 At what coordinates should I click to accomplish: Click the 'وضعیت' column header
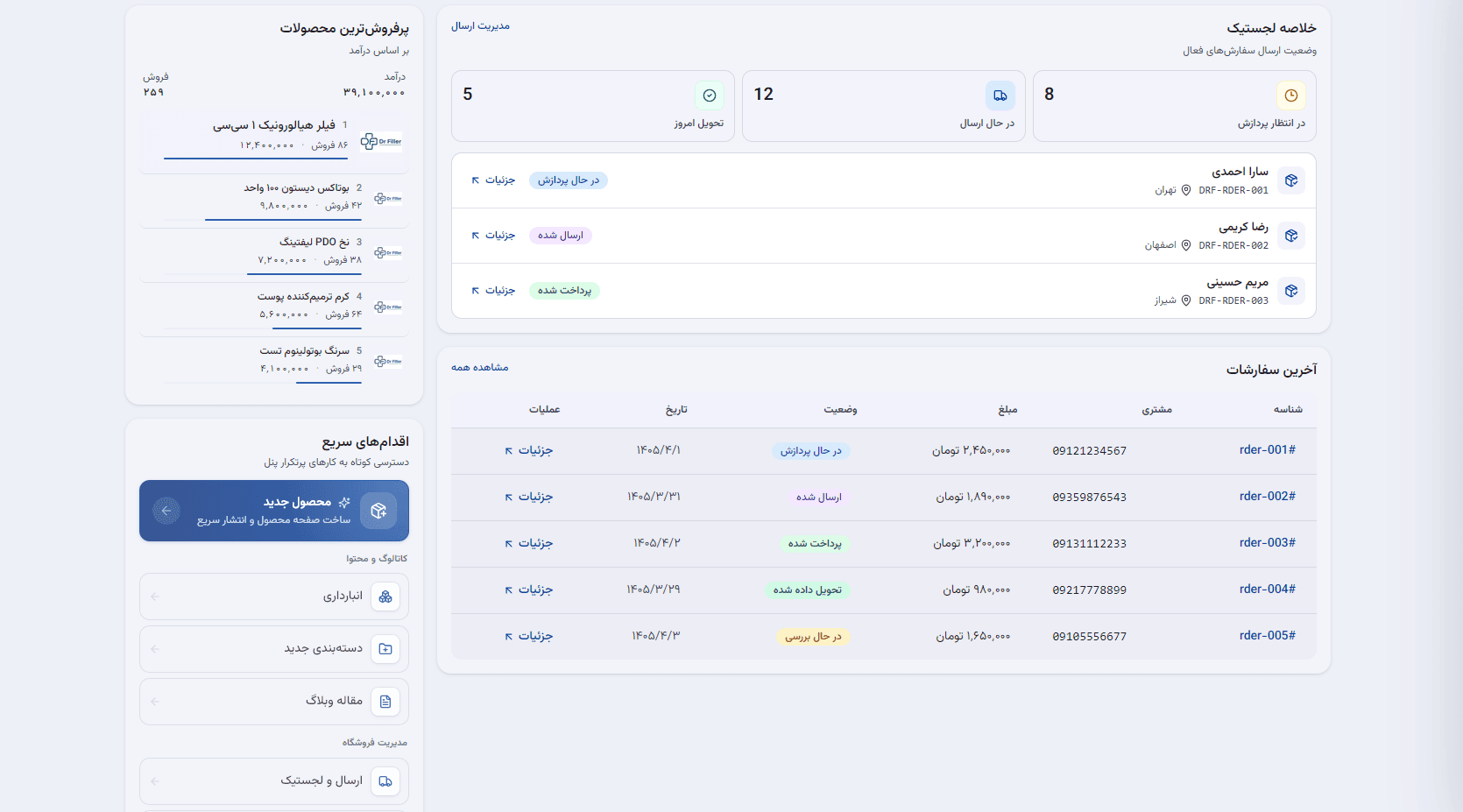pyautogui.click(x=840, y=410)
